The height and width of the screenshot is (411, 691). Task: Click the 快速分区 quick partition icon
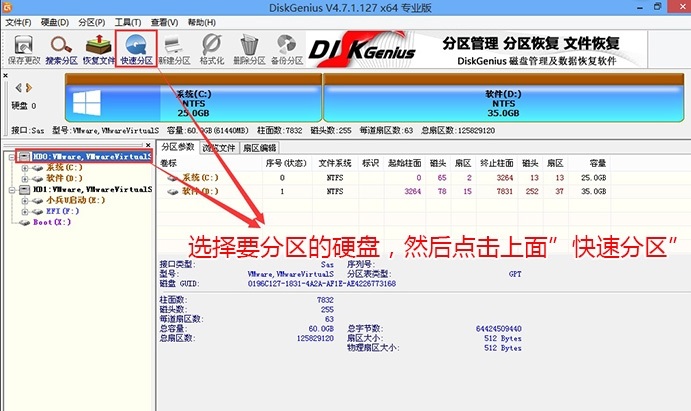pos(136,49)
